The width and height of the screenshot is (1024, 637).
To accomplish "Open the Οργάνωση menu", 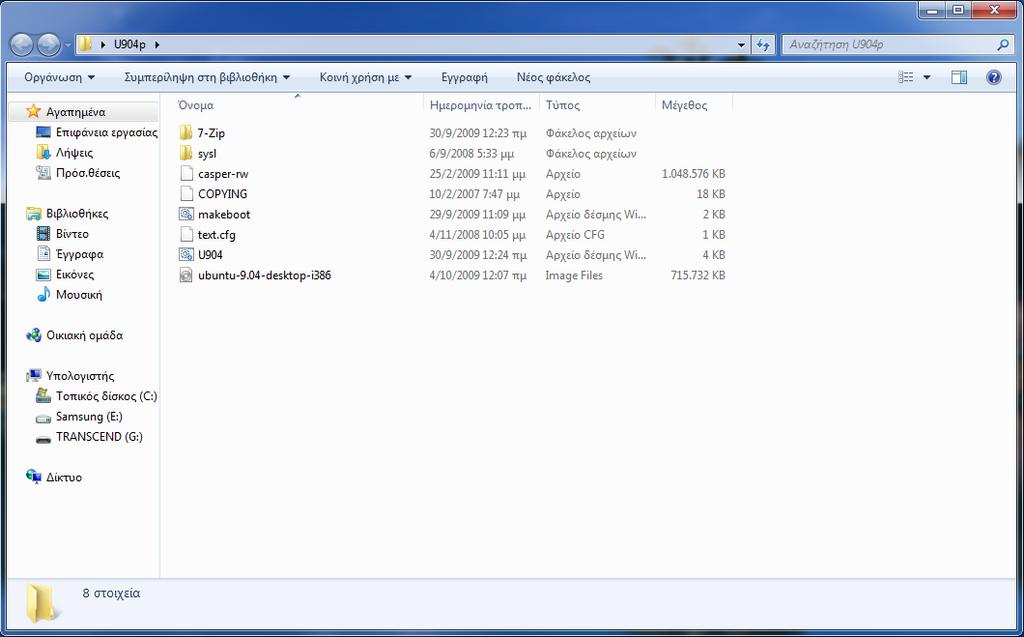I will (59, 77).
